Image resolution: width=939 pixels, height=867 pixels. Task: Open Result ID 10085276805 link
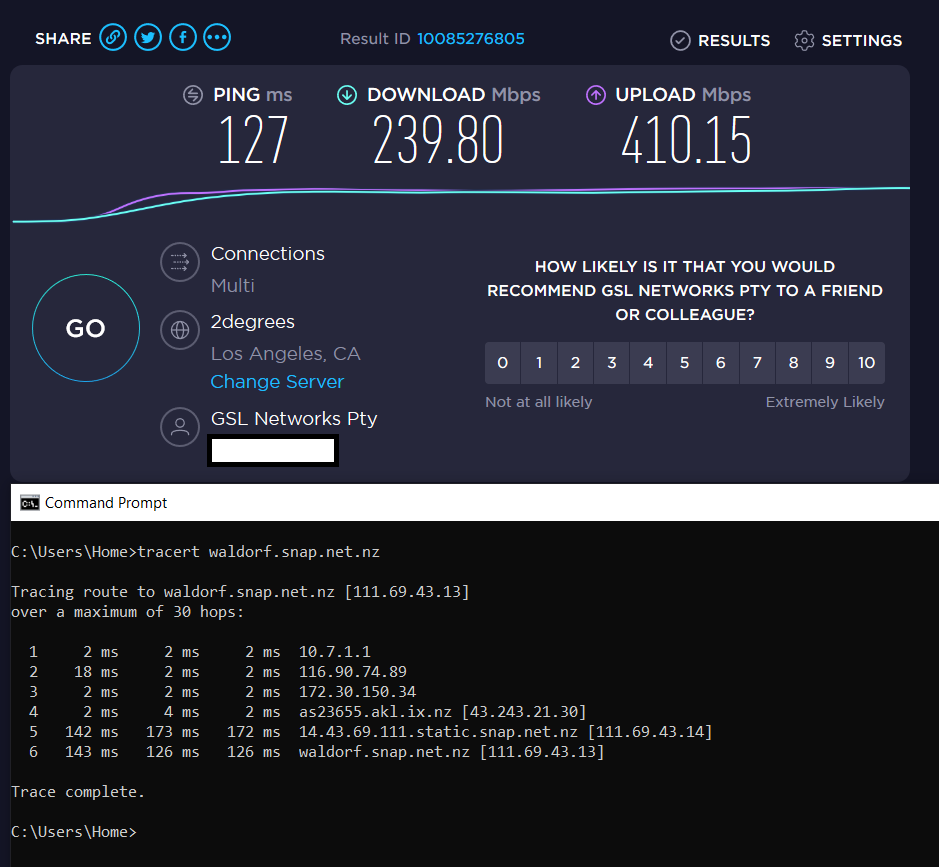[x=470, y=39]
